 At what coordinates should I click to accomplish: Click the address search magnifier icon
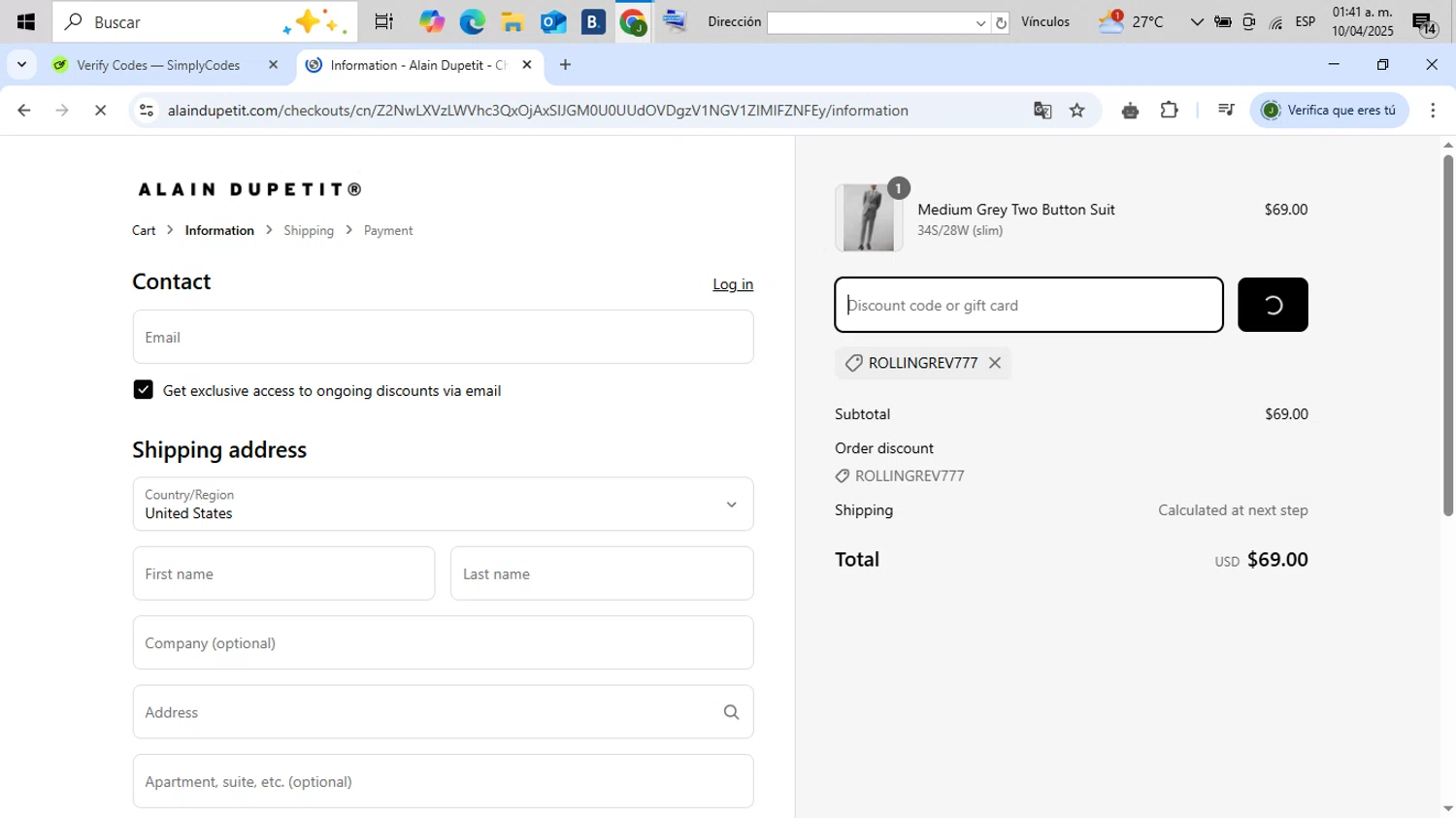coord(732,712)
